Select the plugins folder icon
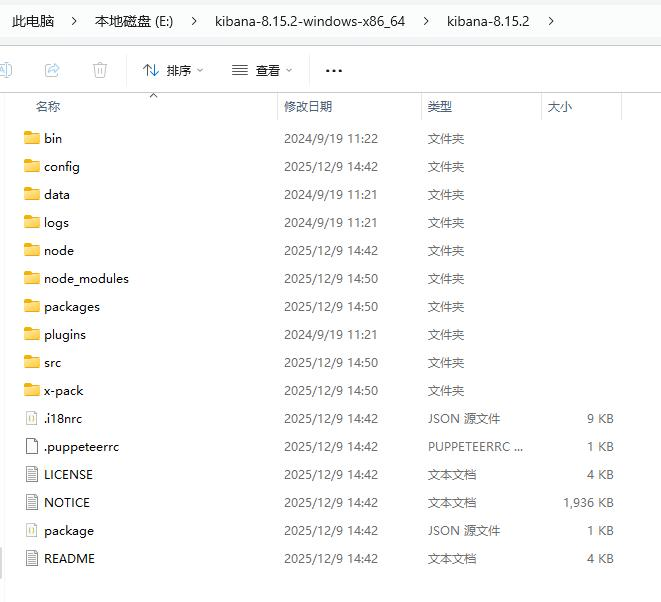 [x=32, y=334]
